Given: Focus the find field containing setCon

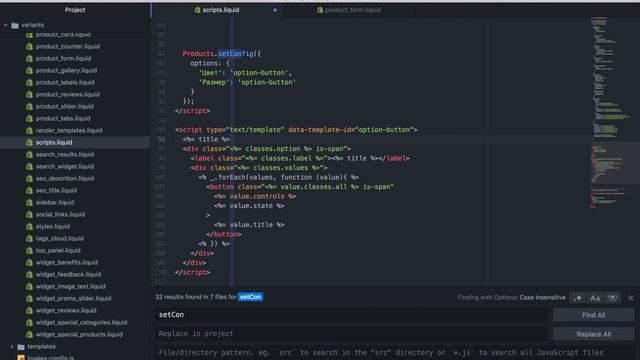Looking at the screenshot, I should [x=352, y=315].
